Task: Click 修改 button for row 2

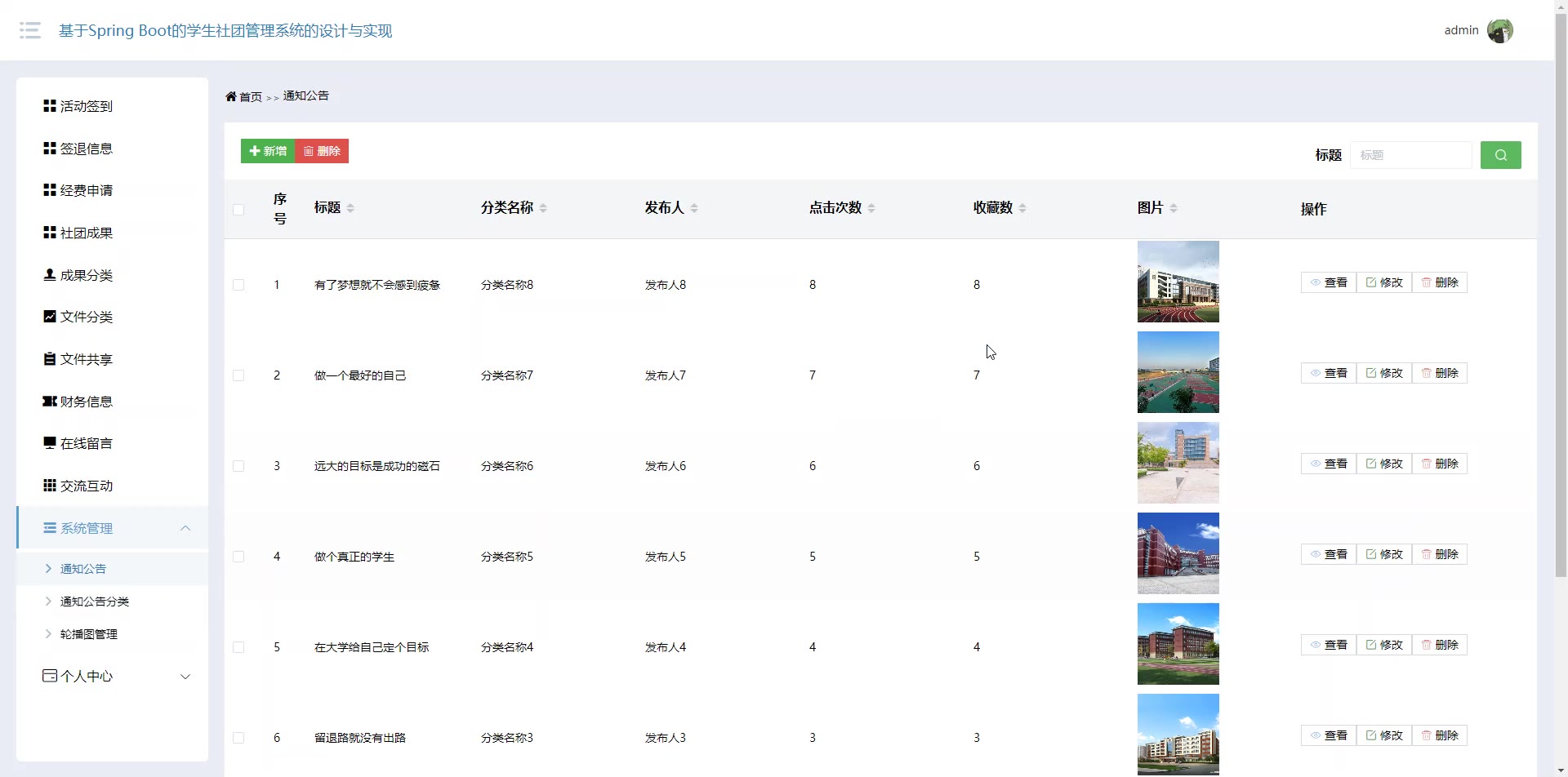Action: (x=1383, y=373)
